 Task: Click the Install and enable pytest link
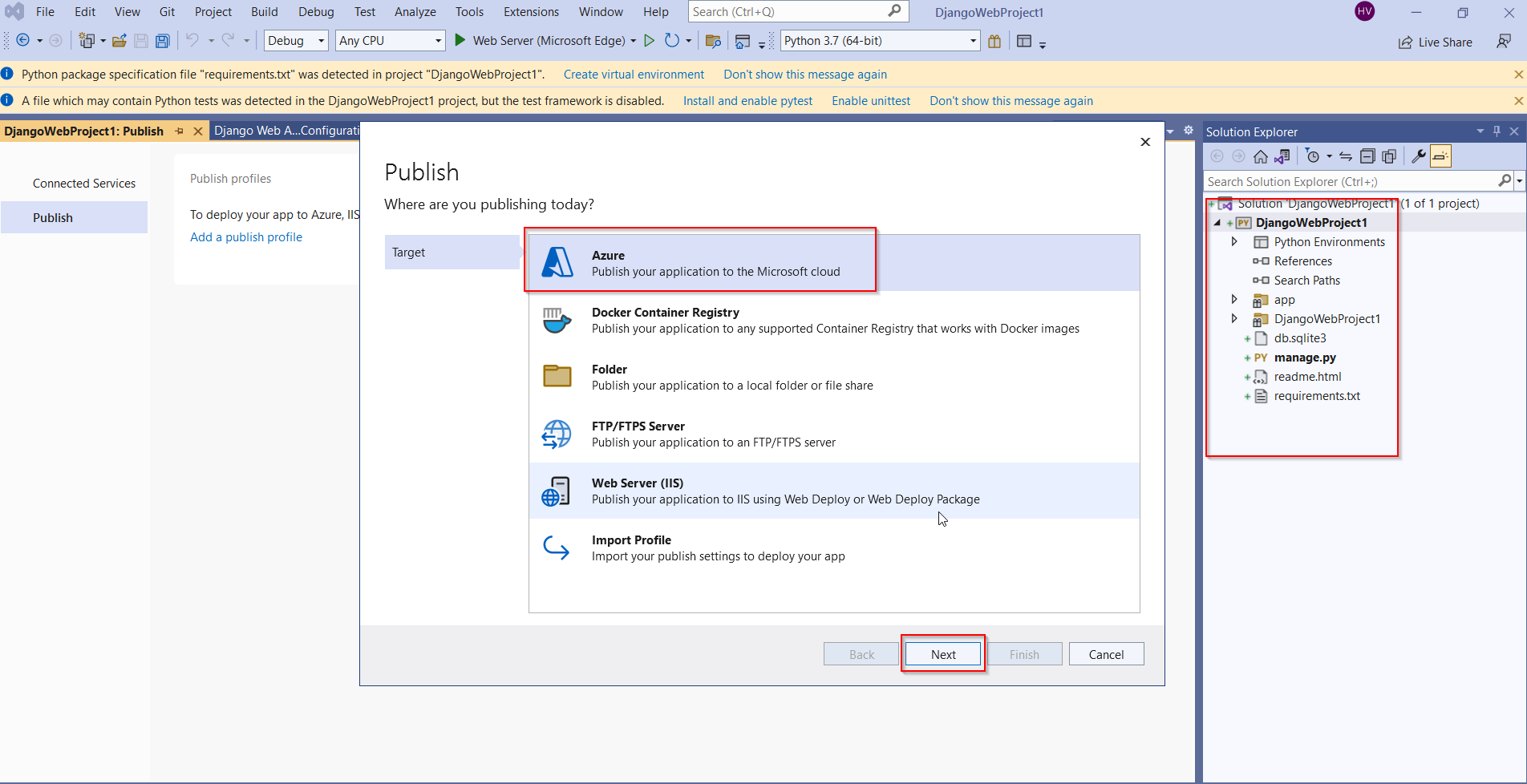pos(747,101)
